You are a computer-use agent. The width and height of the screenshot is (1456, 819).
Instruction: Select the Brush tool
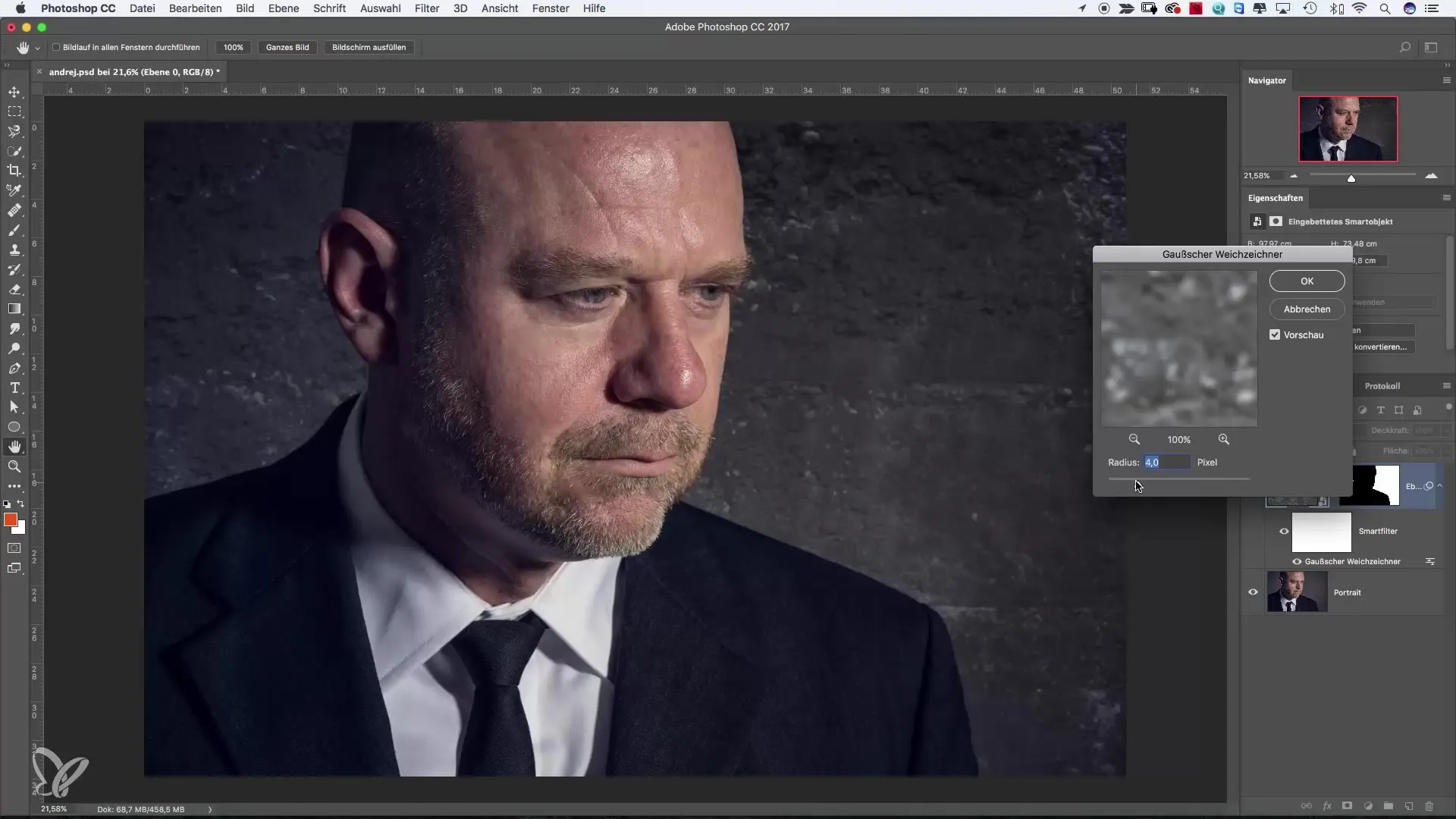tap(14, 230)
